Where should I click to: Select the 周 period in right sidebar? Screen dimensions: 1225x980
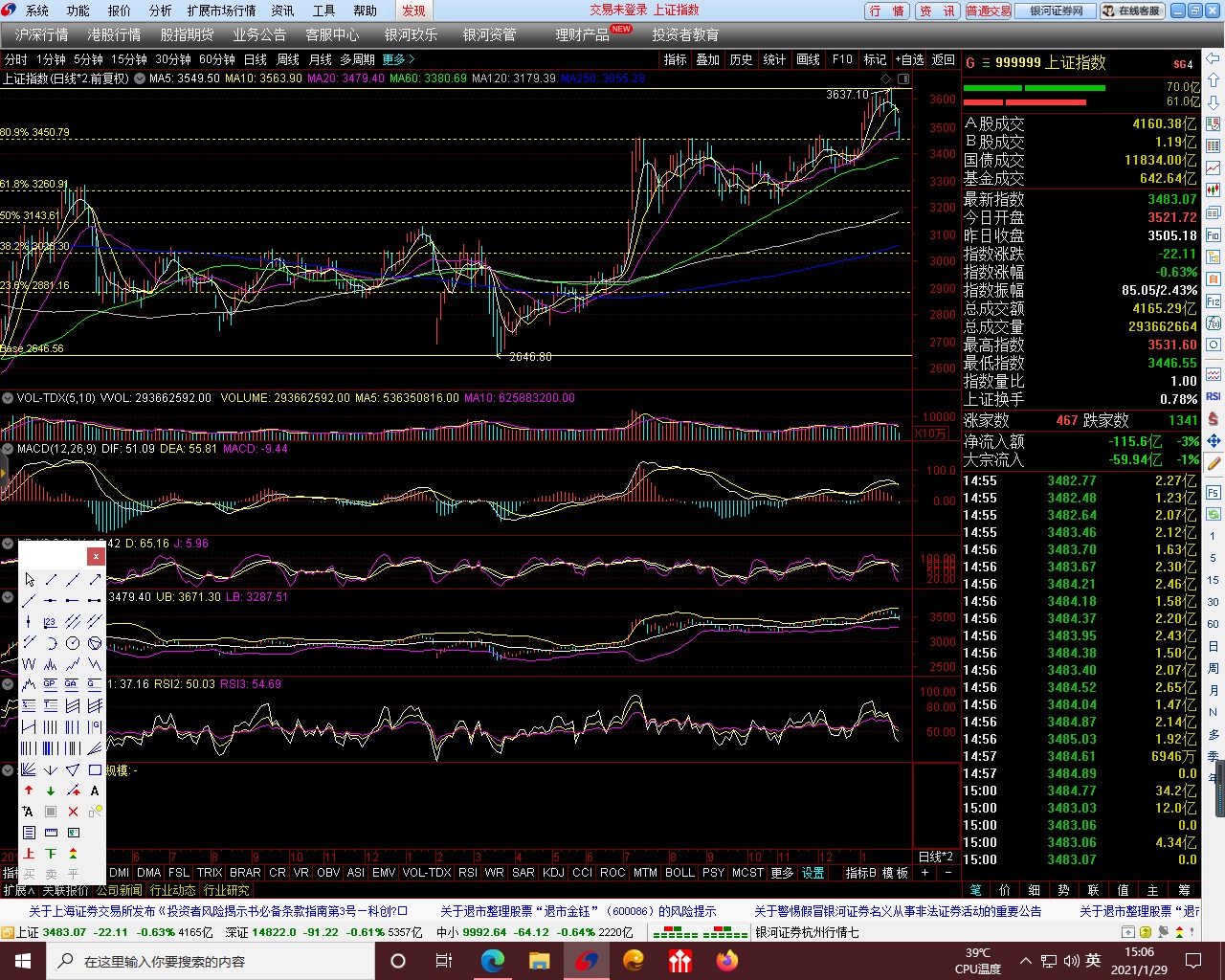tap(1214, 668)
